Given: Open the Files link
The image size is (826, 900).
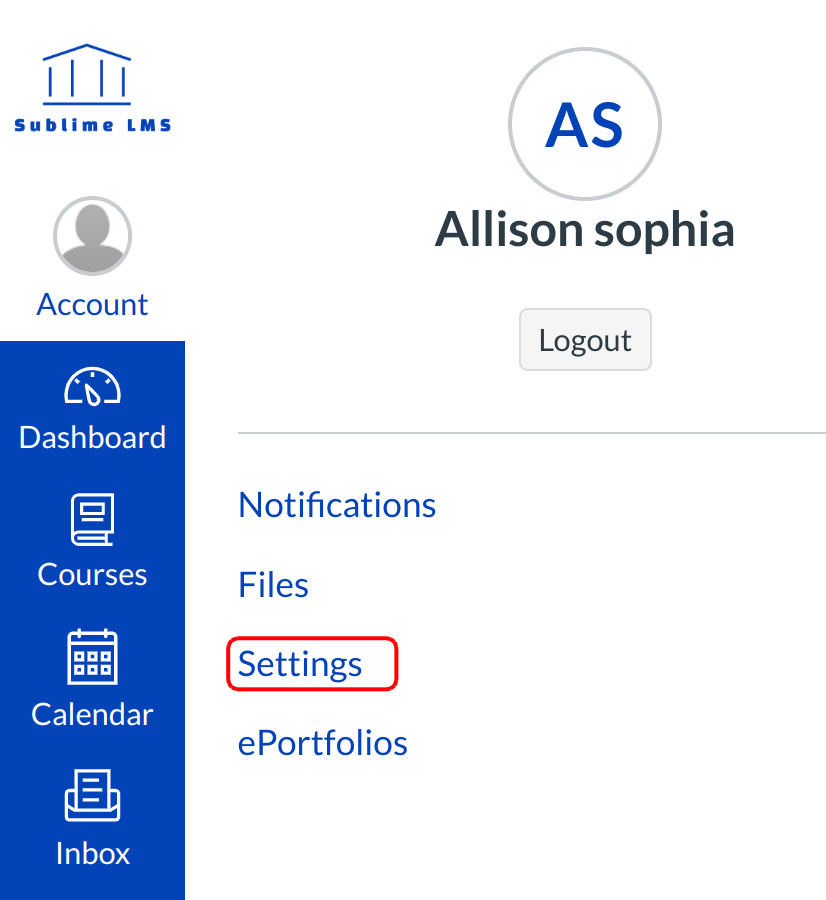Looking at the screenshot, I should [273, 585].
